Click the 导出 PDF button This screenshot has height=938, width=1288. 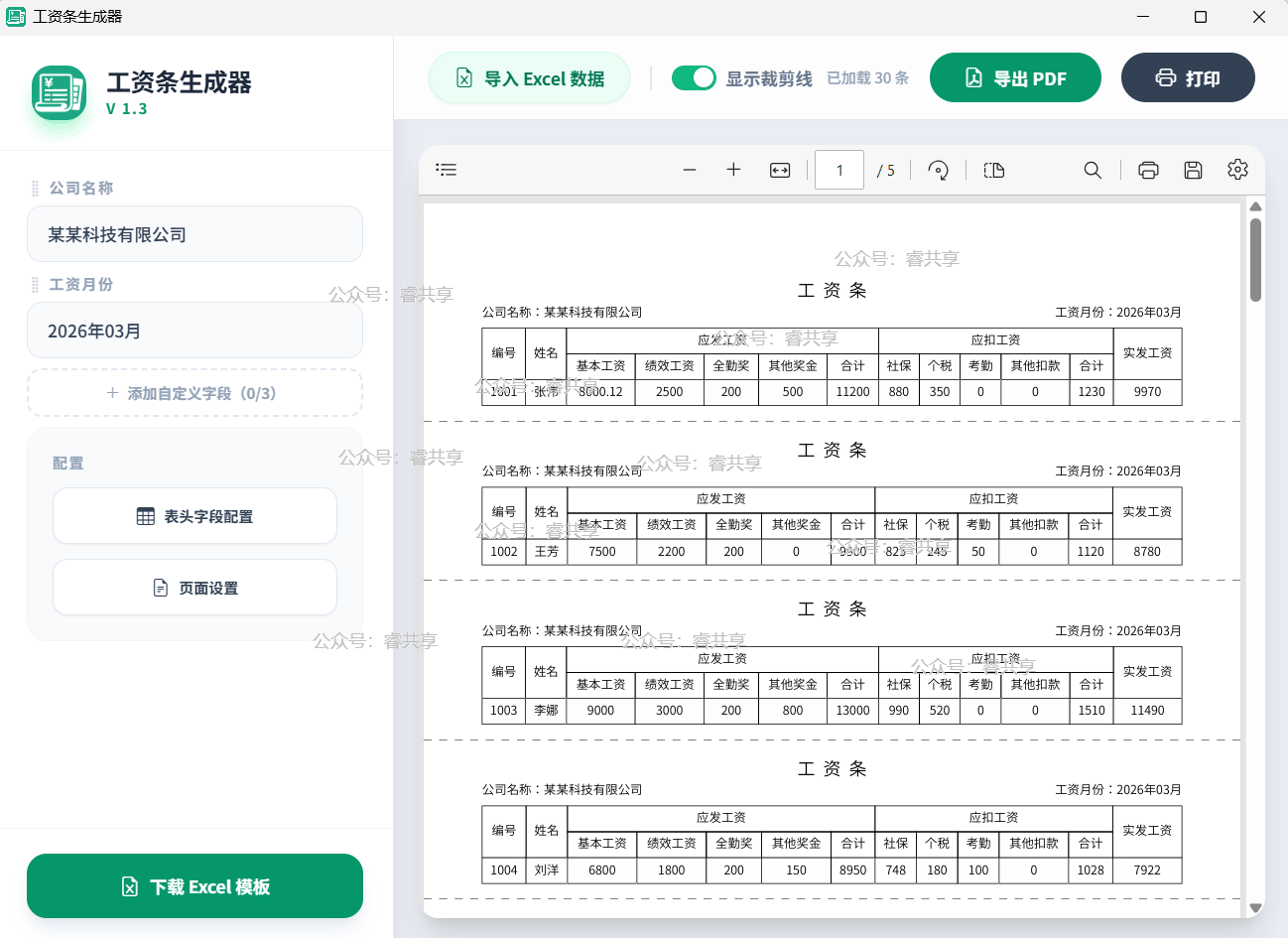click(x=1015, y=78)
